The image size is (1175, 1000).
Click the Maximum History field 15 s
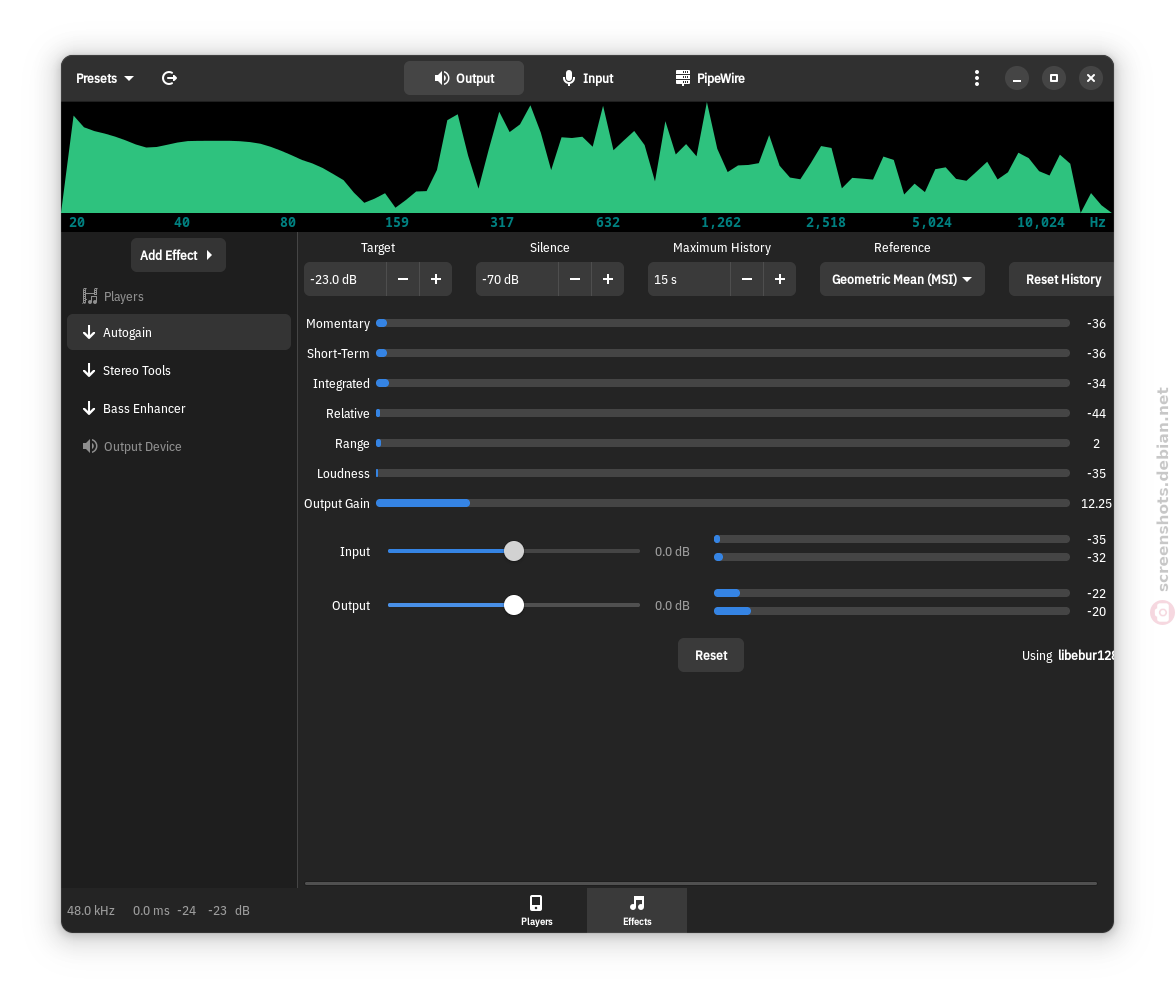(x=689, y=279)
